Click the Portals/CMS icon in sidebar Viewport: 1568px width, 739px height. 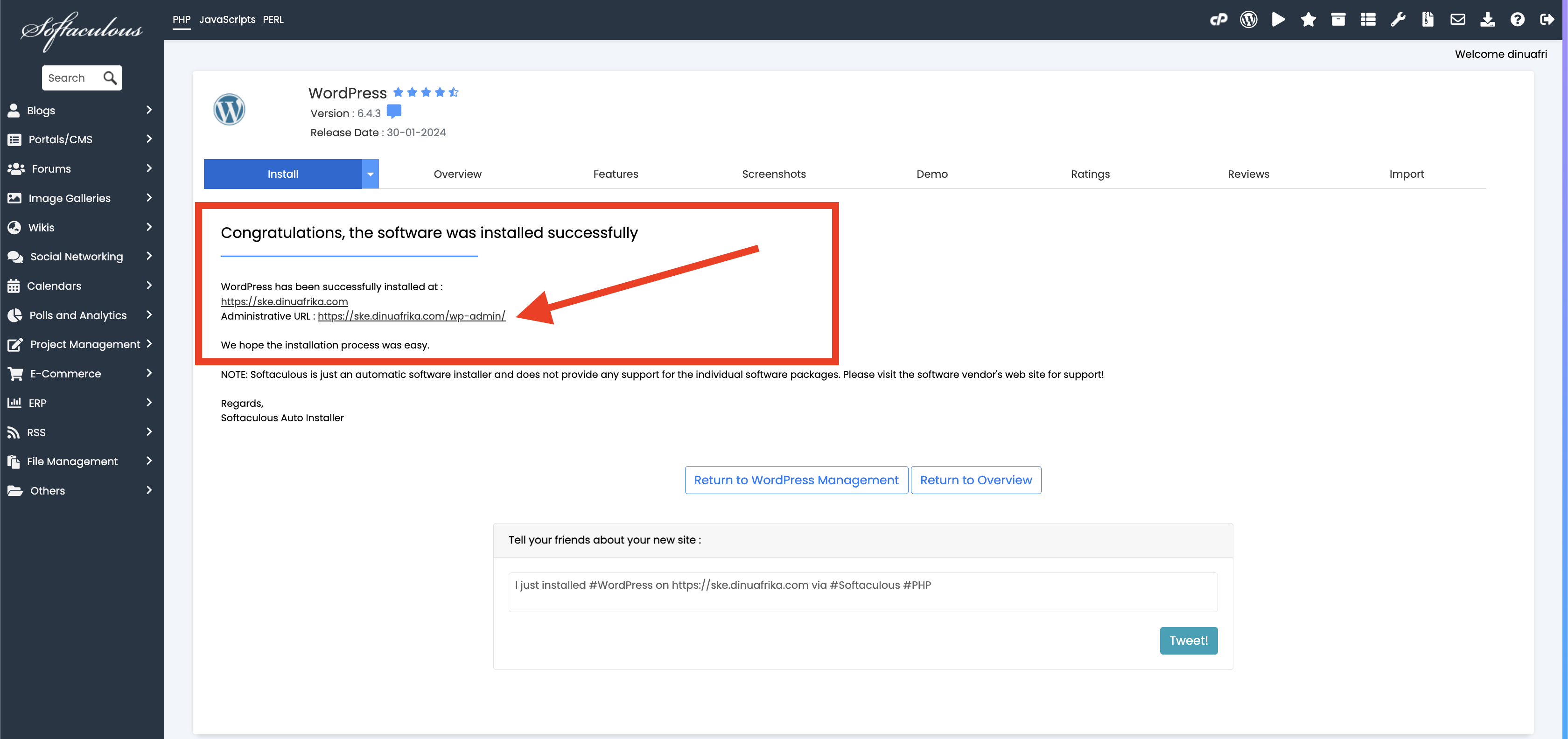click(x=14, y=139)
